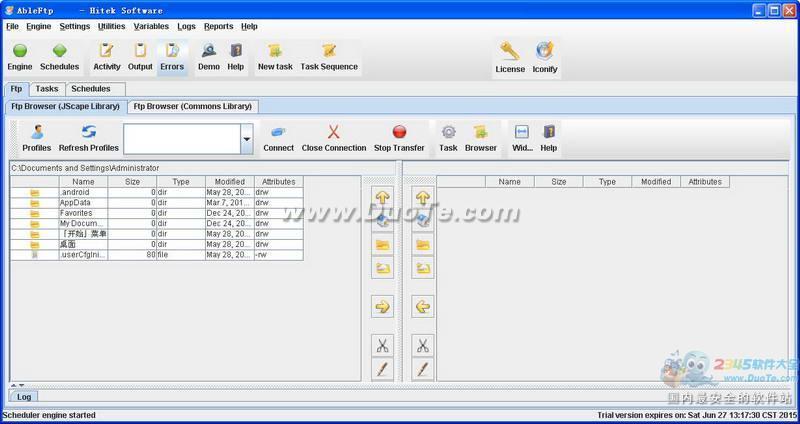Open Help in the main toolbar
Viewport: 800px width, 424px height.
(236, 57)
